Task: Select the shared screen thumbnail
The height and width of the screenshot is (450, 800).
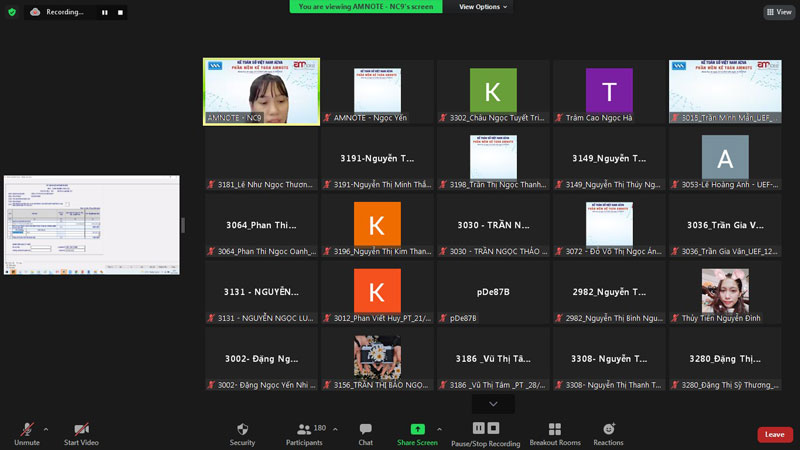Action: [x=92, y=225]
